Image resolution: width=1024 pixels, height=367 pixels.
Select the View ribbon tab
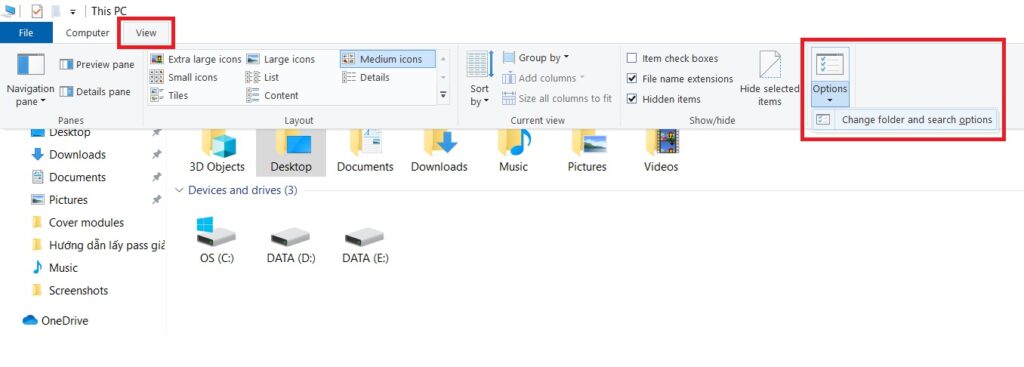click(146, 33)
